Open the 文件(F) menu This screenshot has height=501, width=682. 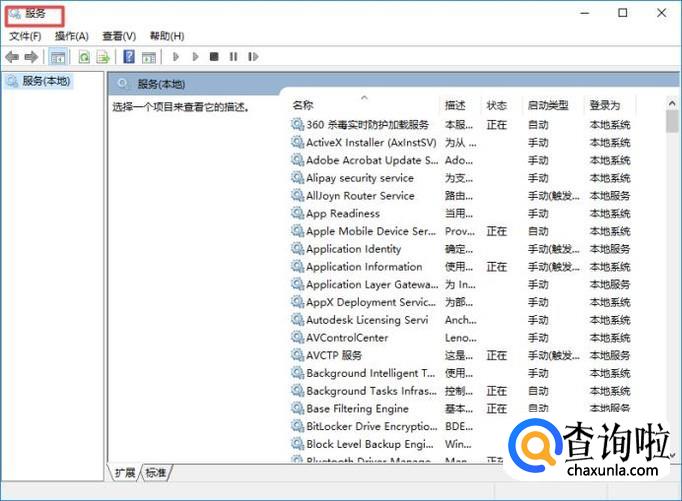[x=25, y=36]
